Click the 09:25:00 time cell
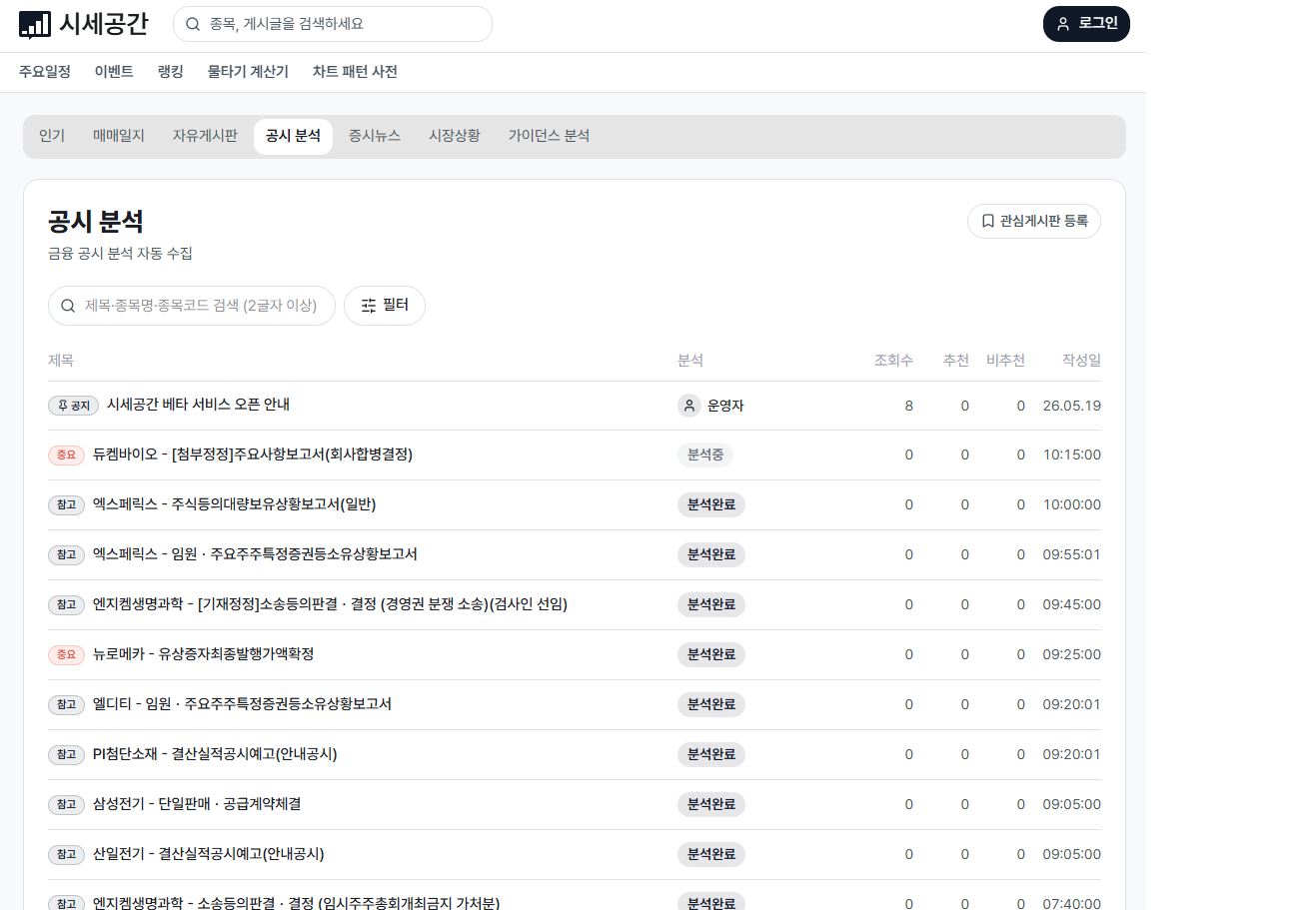The height and width of the screenshot is (910, 1316). (x=1072, y=655)
